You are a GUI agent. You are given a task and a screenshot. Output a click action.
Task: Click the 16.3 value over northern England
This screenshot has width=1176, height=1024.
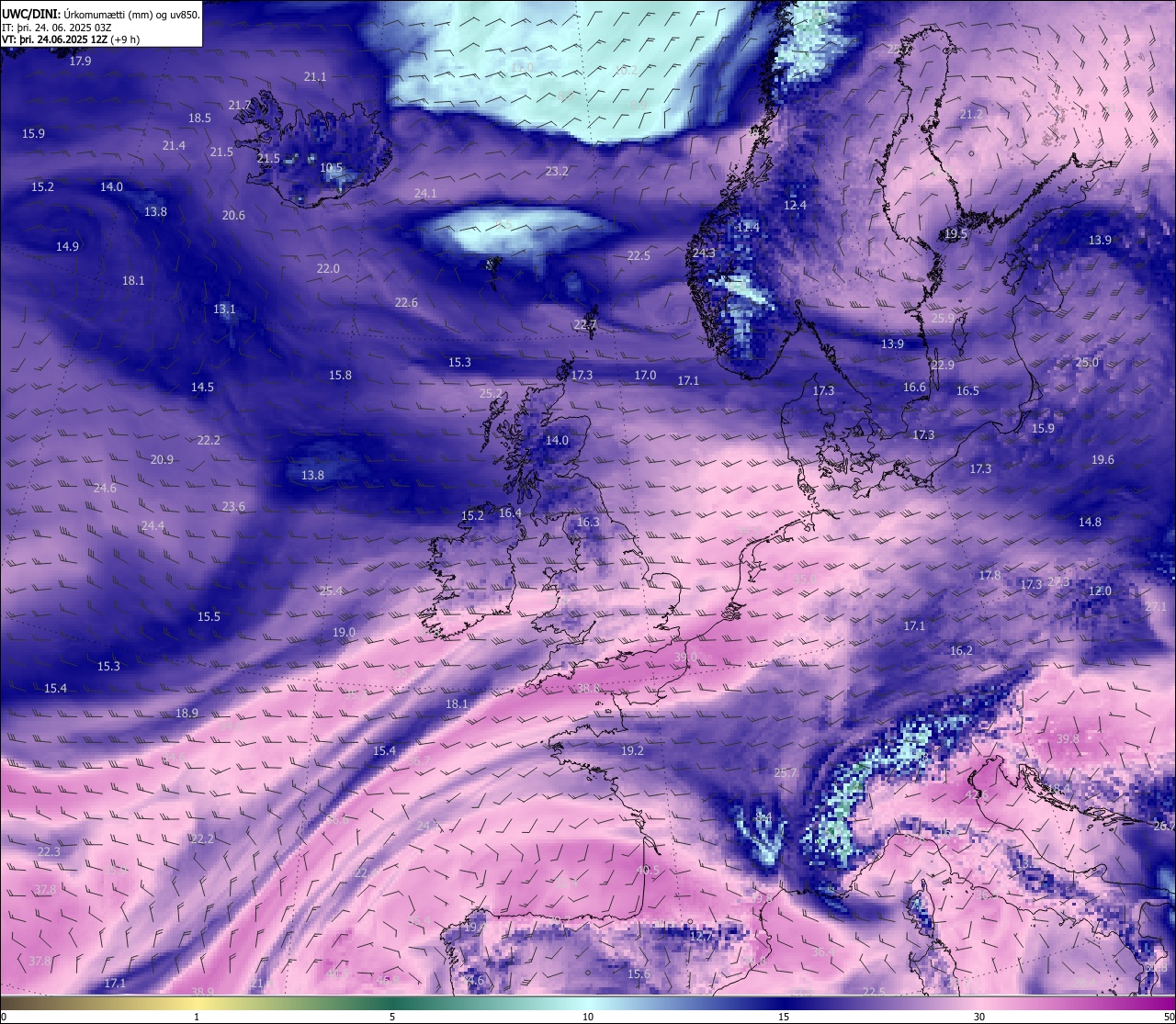click(588, 522)
